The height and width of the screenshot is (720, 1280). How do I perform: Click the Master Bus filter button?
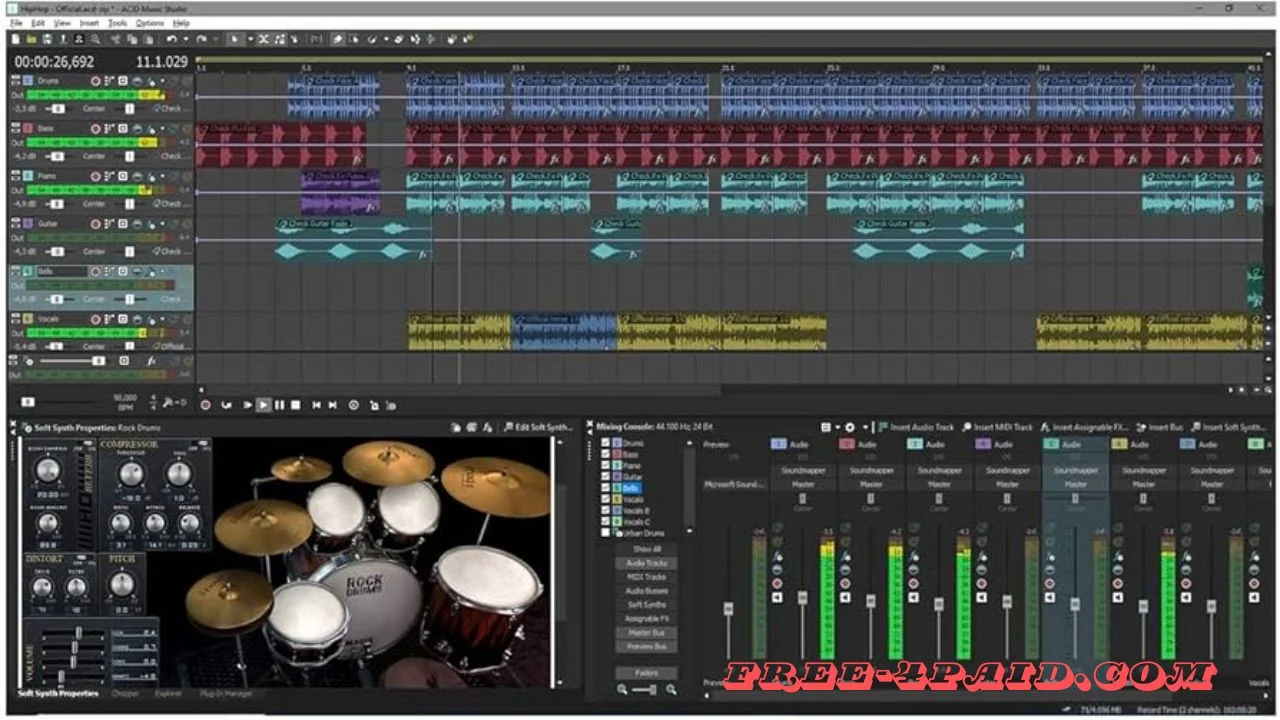point(647,633)
